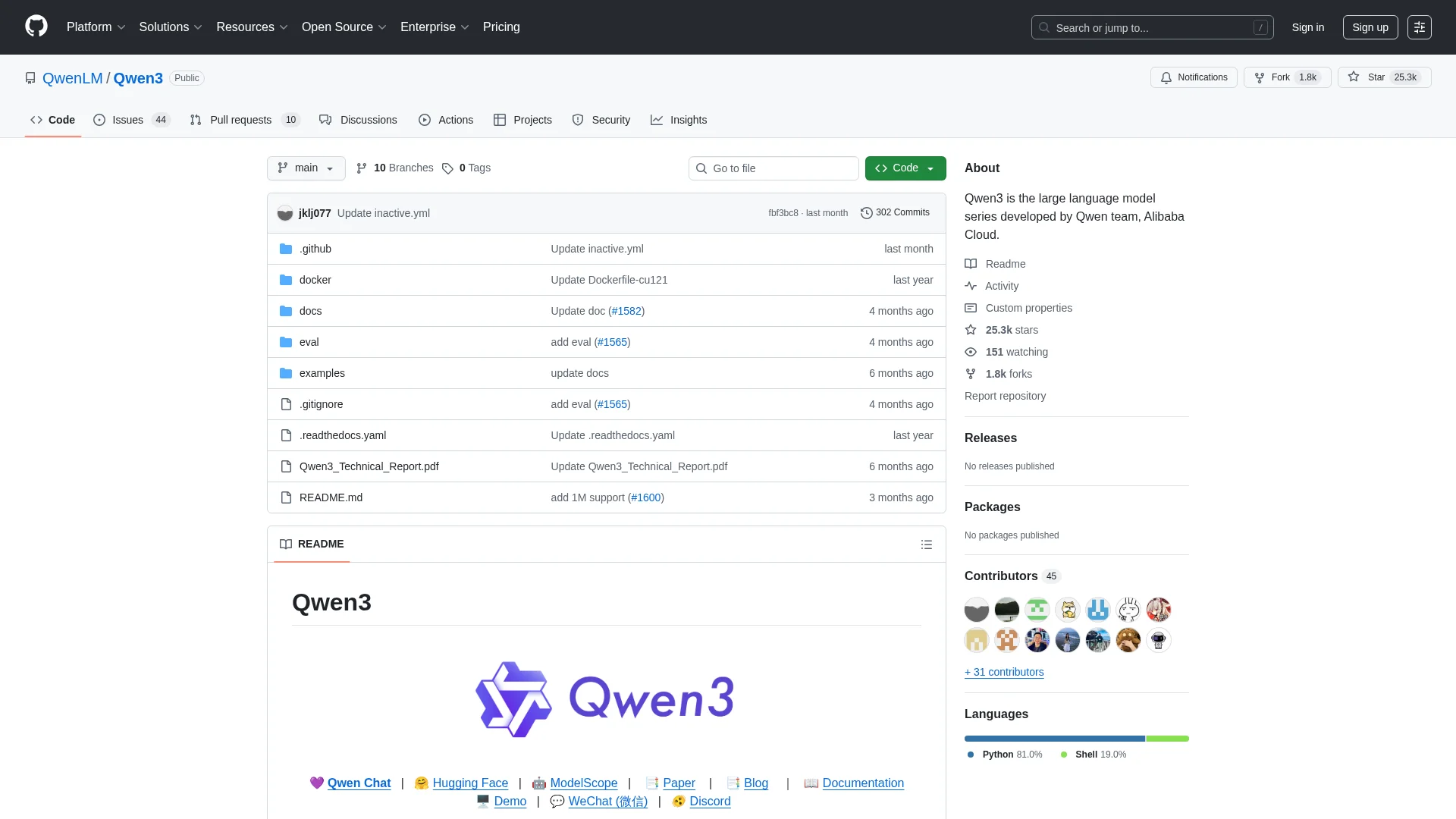Click the + 31 contributors link
The width and height of the screenshot is (1456, 819).
click(1004, 672)
